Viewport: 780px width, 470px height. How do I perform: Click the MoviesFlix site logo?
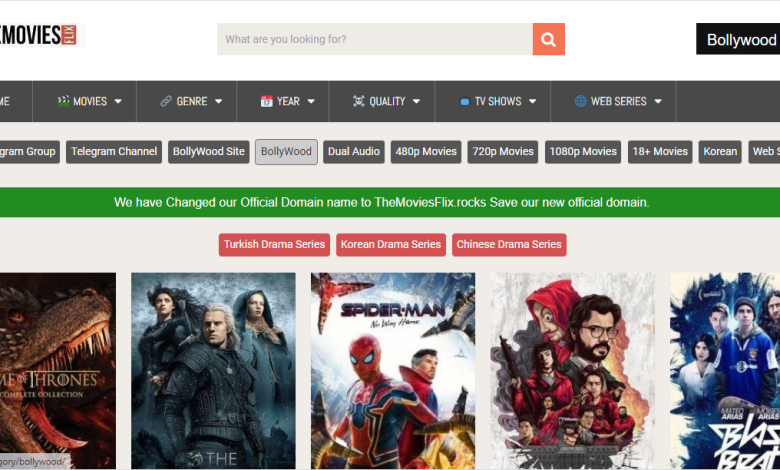(x=39, y=35)
